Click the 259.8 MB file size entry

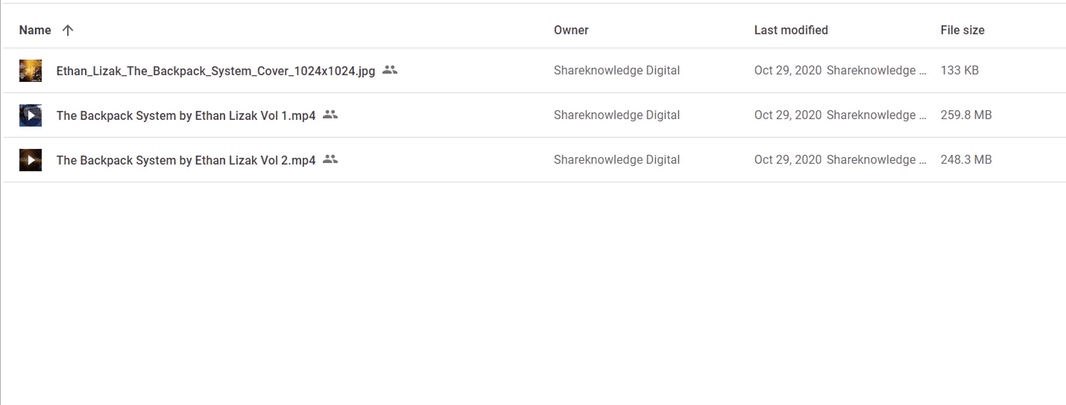click(x=966, y=115)
